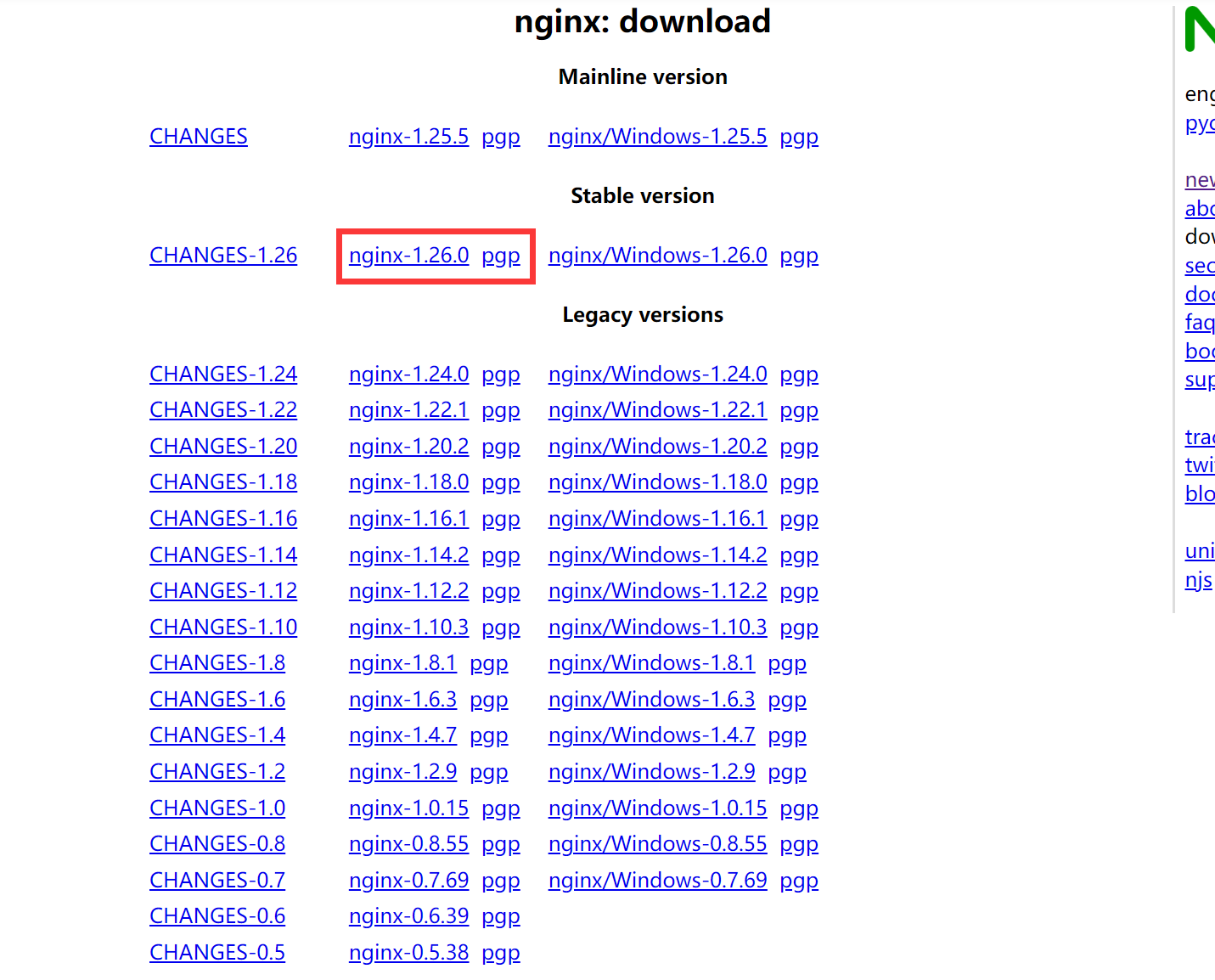The height and width of the screenshot is (980, 1215).
Task: Open pgp for nginx-1.22.1
Action: 501,410
